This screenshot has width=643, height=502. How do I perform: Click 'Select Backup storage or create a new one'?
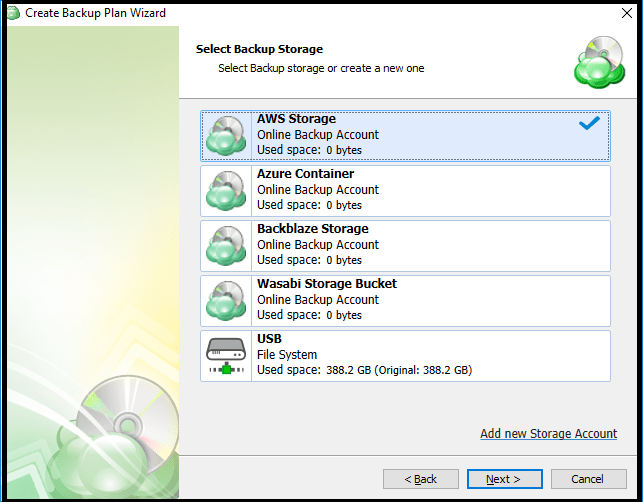321,68
